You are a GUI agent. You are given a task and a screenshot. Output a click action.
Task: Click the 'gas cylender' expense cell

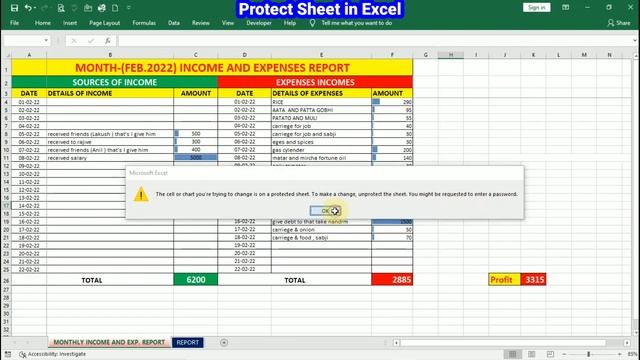pyautogui.click(x=321, y=150)
